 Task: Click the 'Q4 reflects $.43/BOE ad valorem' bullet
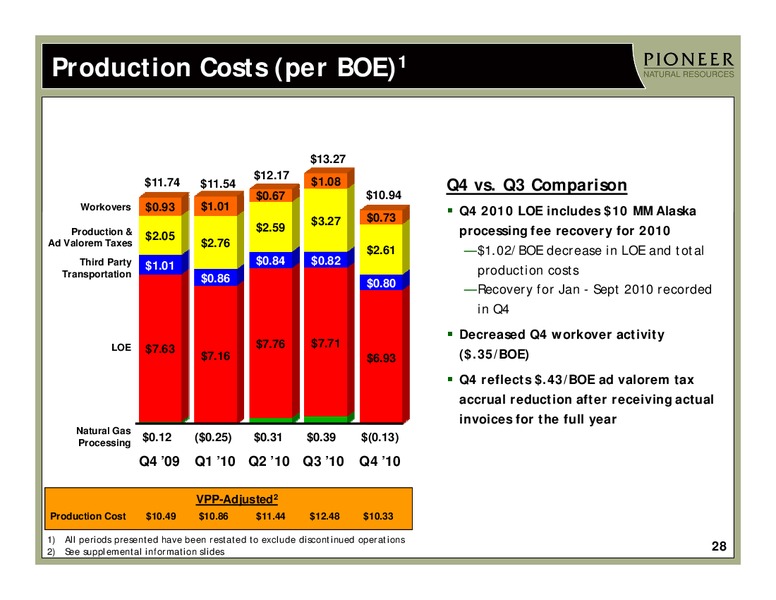tap(586, 400)
